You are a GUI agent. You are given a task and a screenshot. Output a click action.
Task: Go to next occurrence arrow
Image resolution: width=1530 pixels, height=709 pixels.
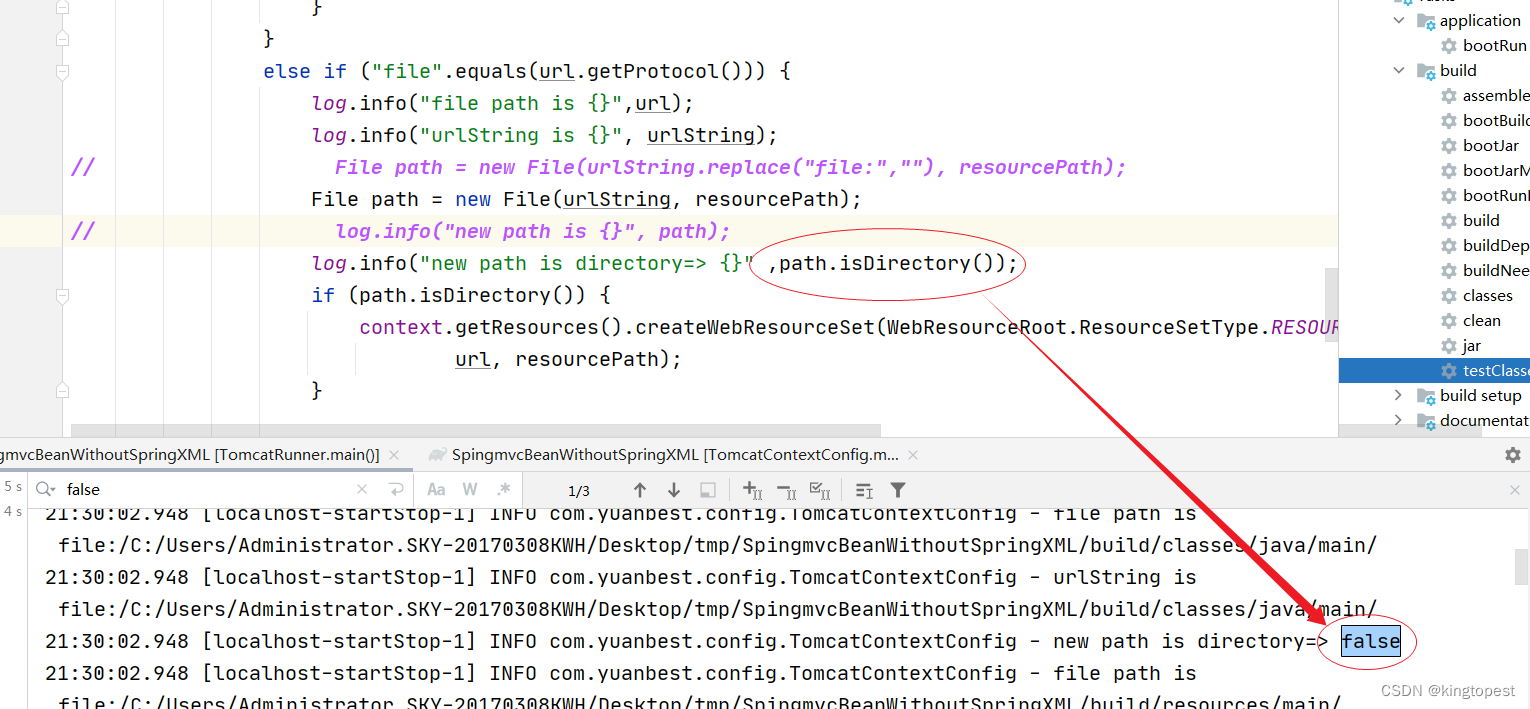674,490
